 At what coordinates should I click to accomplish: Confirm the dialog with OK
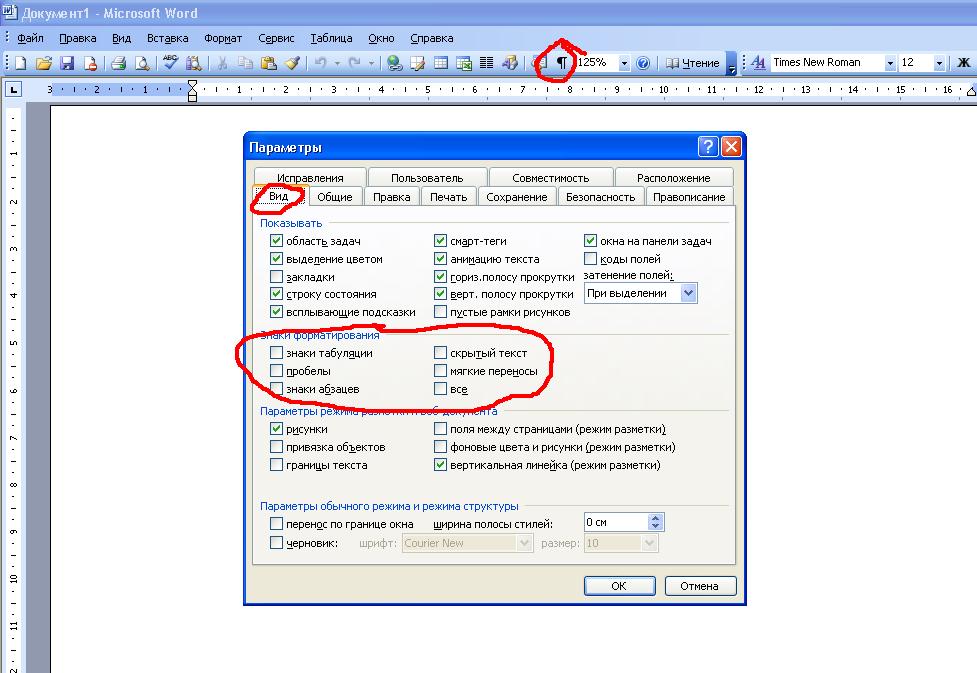[x=619, y=586]
